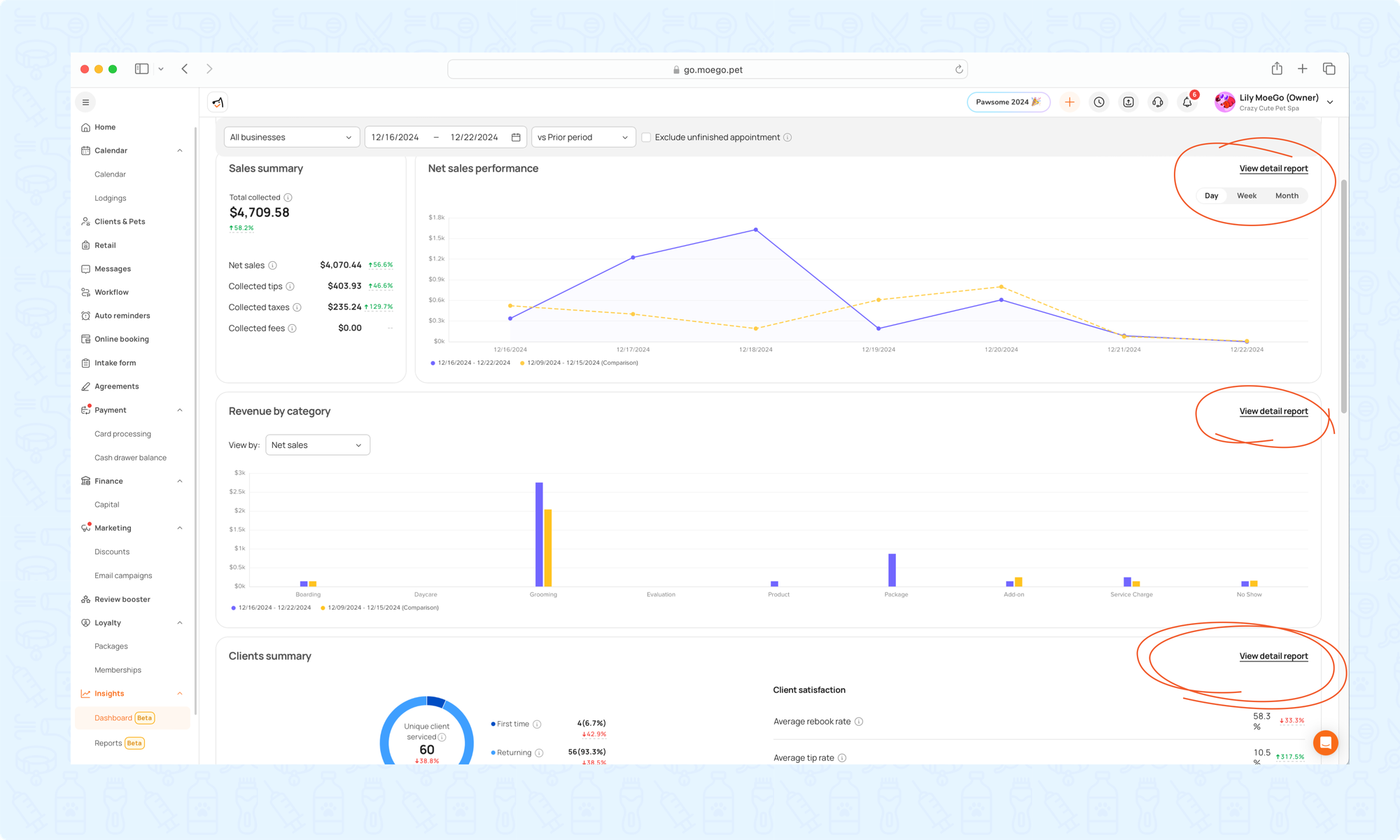Click the date range picker field

point(446,137)
